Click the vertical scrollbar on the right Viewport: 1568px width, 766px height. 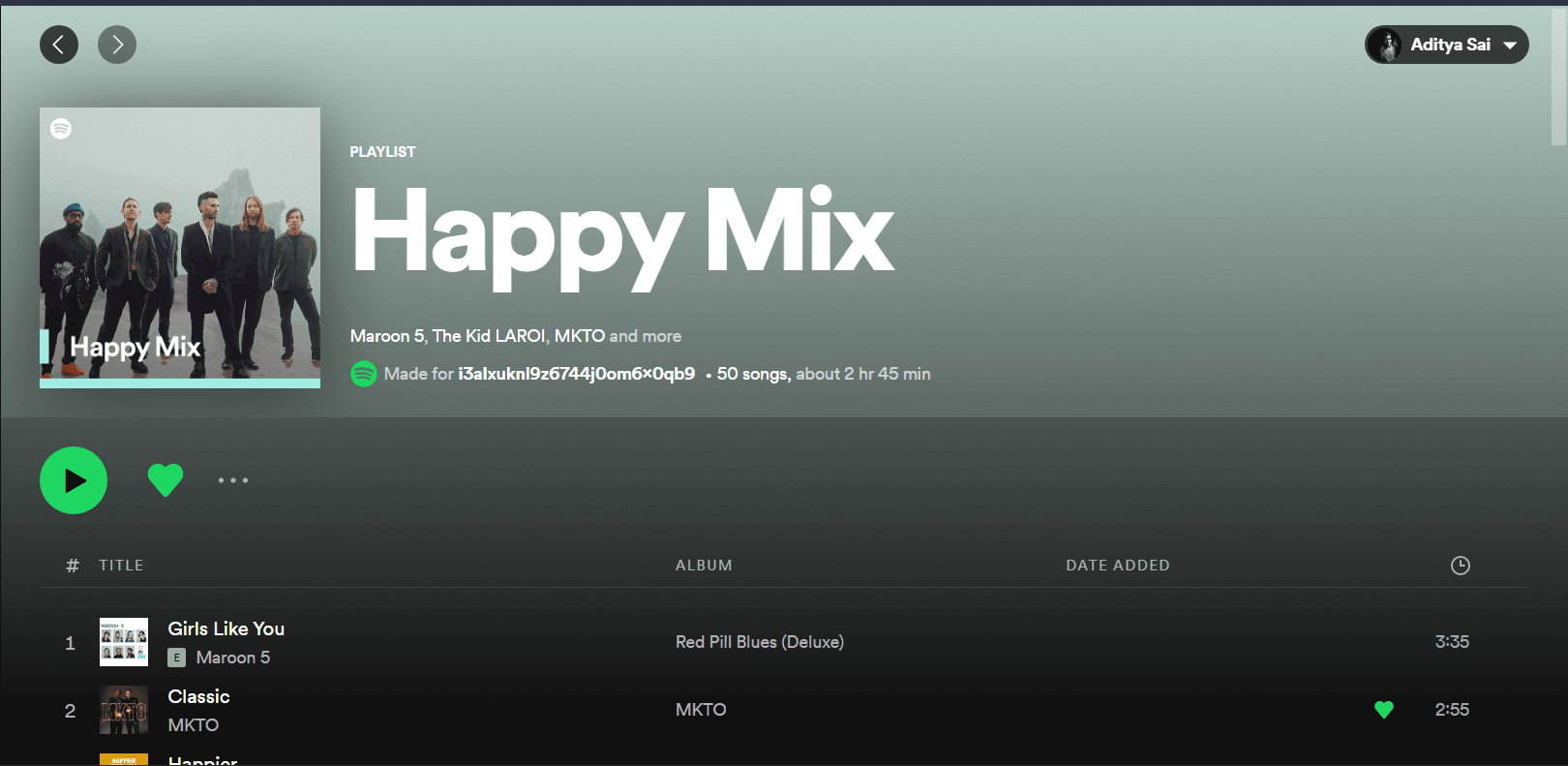tap(1558, 78)
